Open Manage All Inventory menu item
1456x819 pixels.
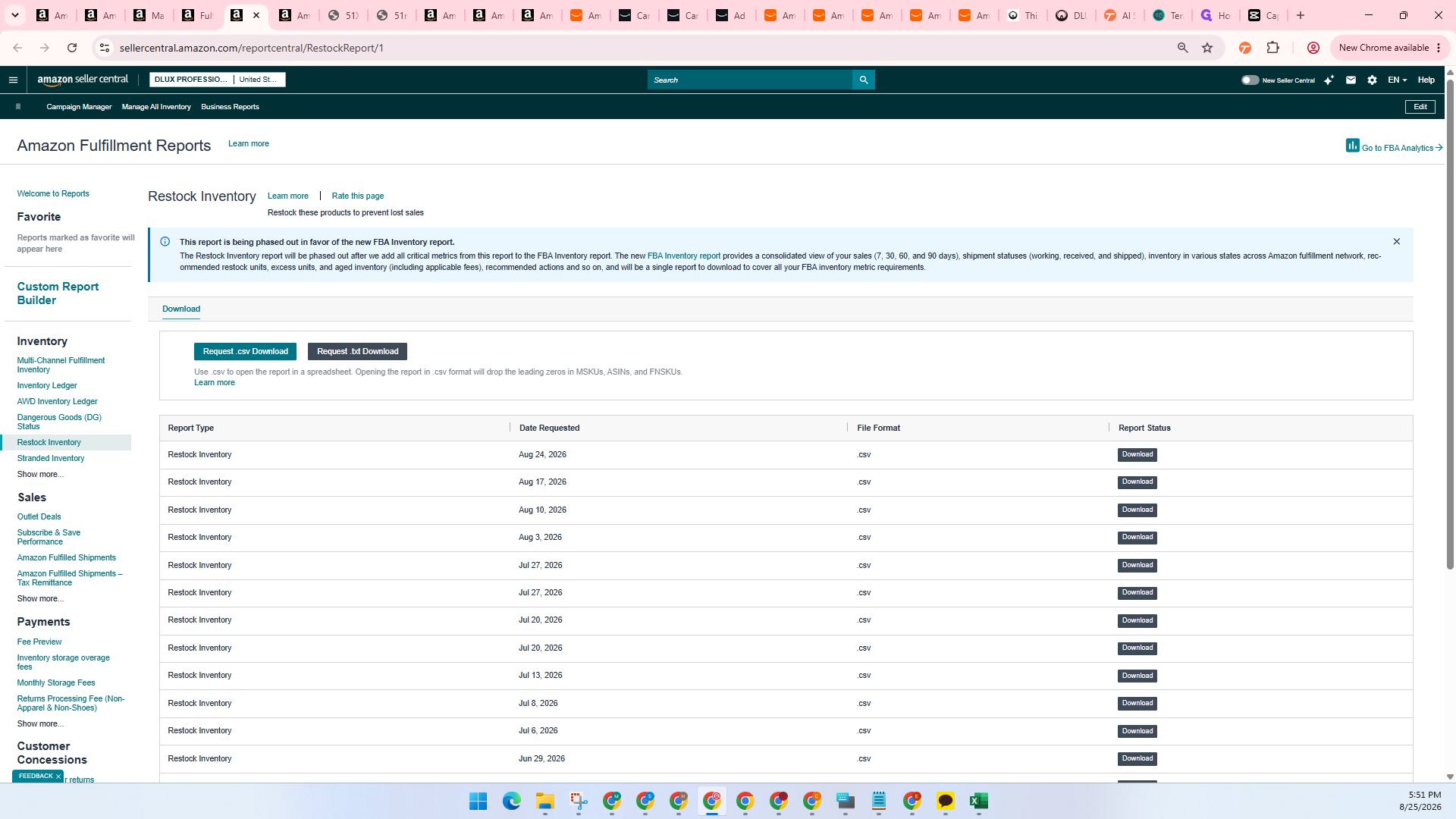[x=156, y=107]
